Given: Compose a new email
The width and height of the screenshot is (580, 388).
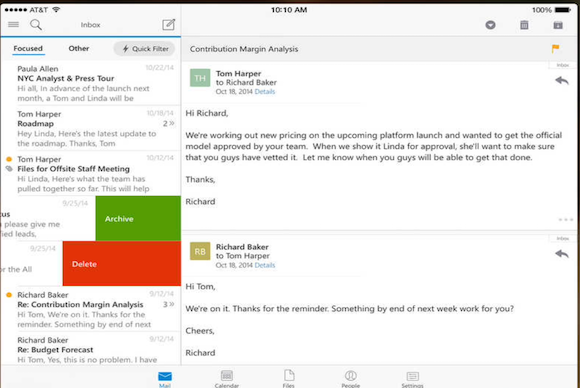Looking at the screenshot, I should click(168, 25).
